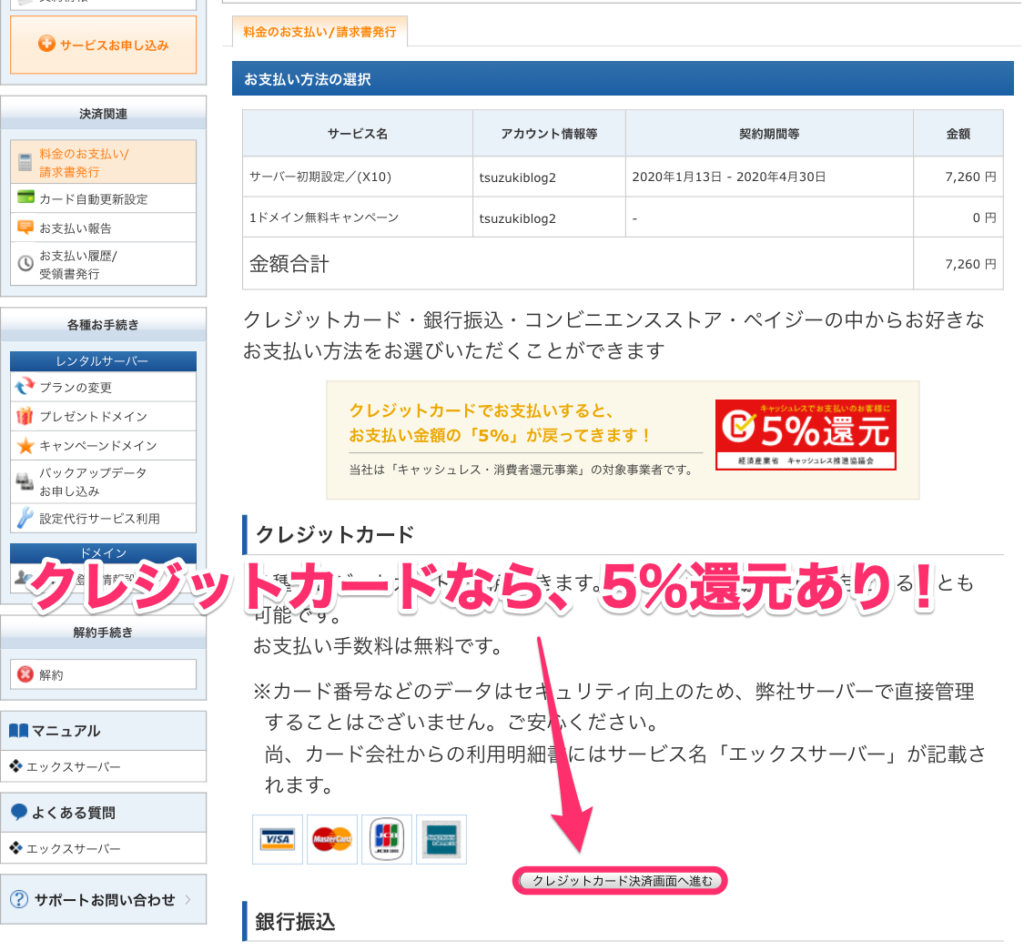This screenshot has width=1024, height=951.
Task: Open the 料金のお支払い/請求書発行 tab
Action: [x=319, y=31]
